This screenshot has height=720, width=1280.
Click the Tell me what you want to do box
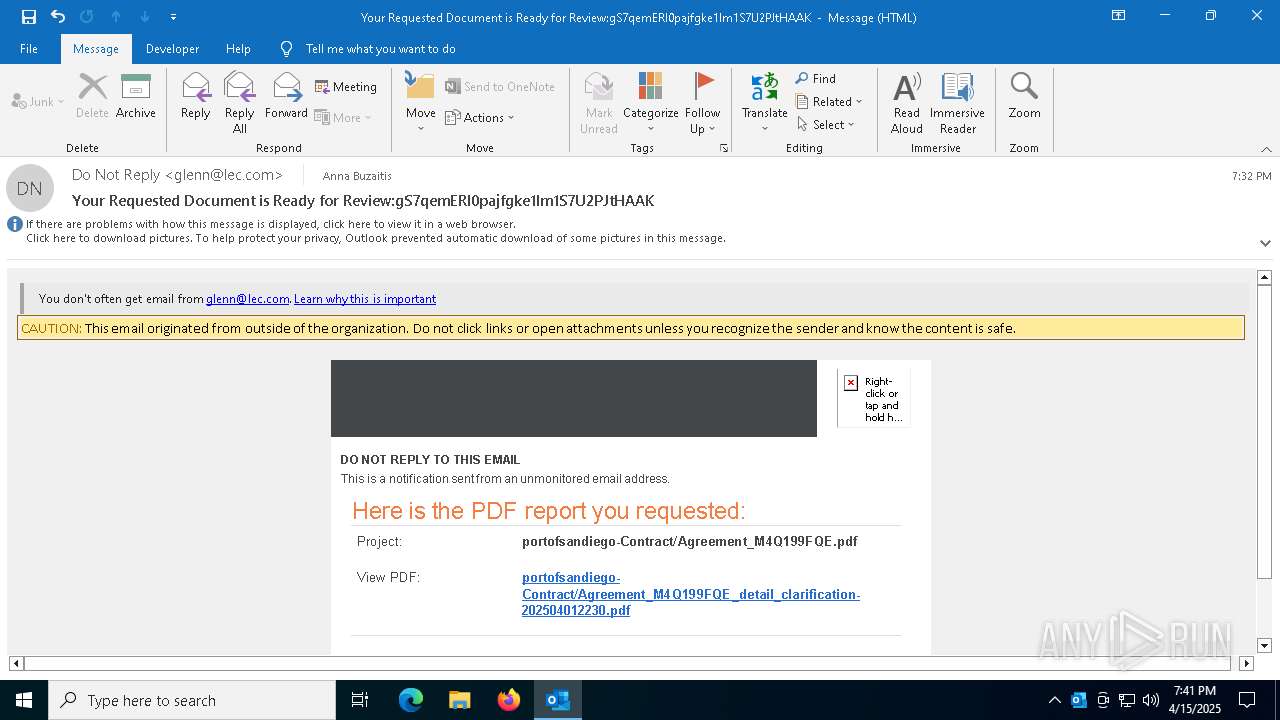click(x=380, y=49)
